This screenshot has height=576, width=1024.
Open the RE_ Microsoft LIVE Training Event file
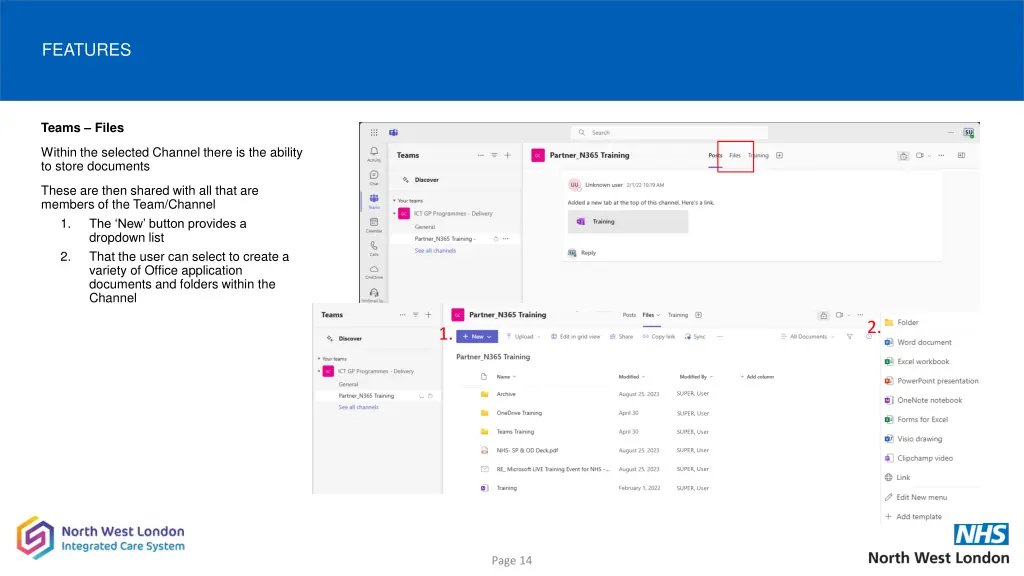tap(553, 470)
